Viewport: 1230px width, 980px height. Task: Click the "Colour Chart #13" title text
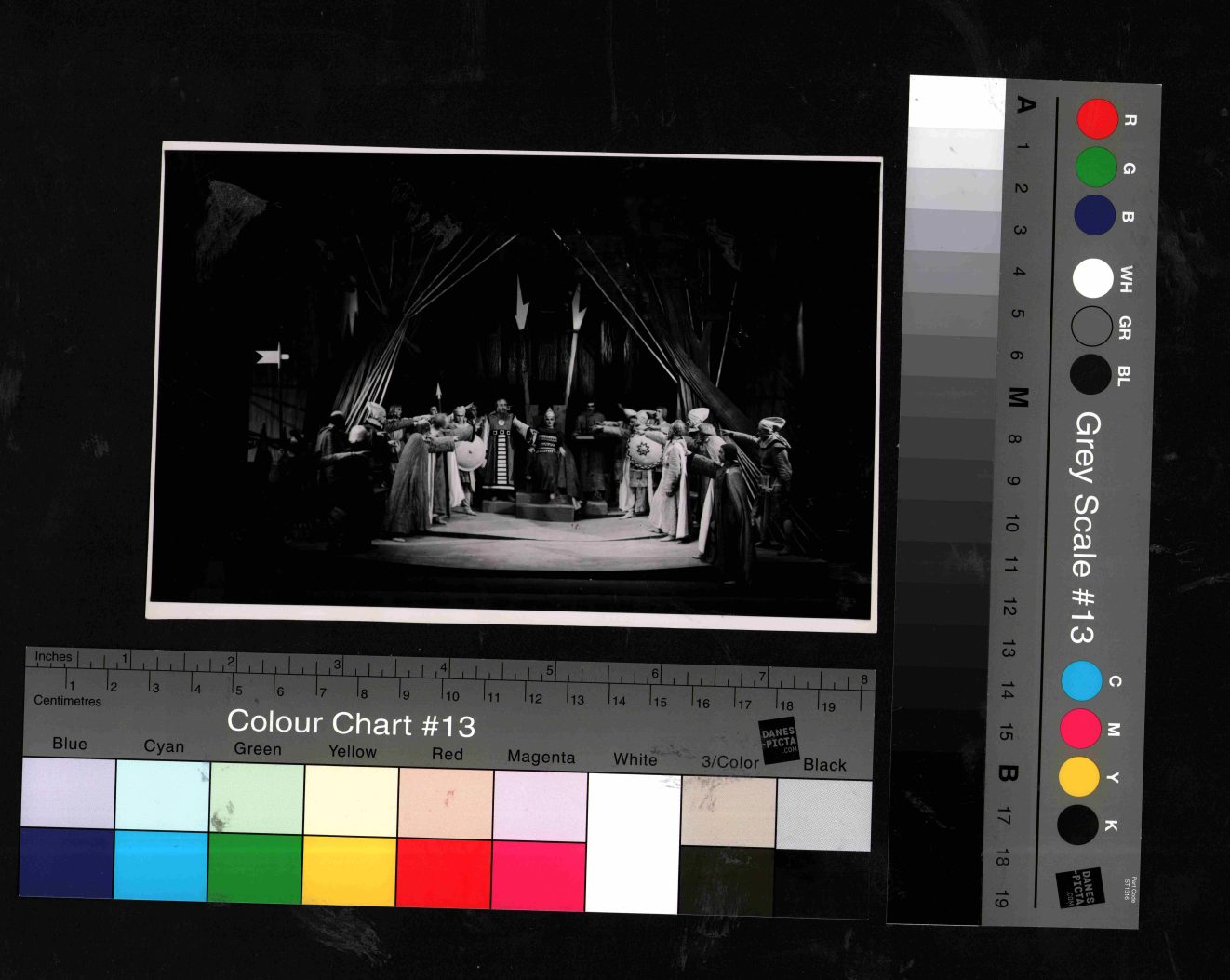click(x=351, y=723)
